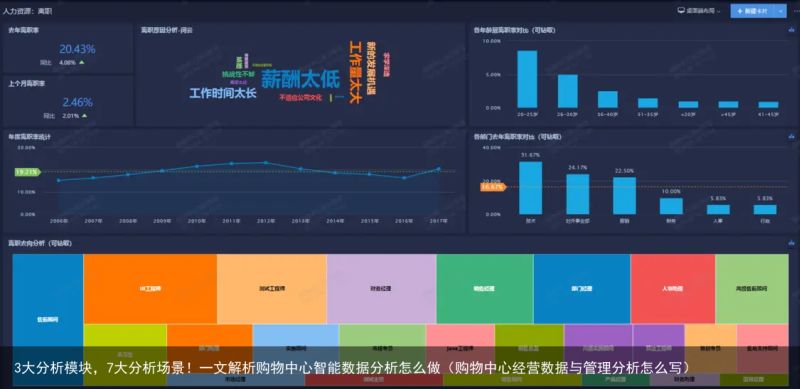
Task: Open the 桌面端布局 layout dropdown
Action: tap(698, 10)
